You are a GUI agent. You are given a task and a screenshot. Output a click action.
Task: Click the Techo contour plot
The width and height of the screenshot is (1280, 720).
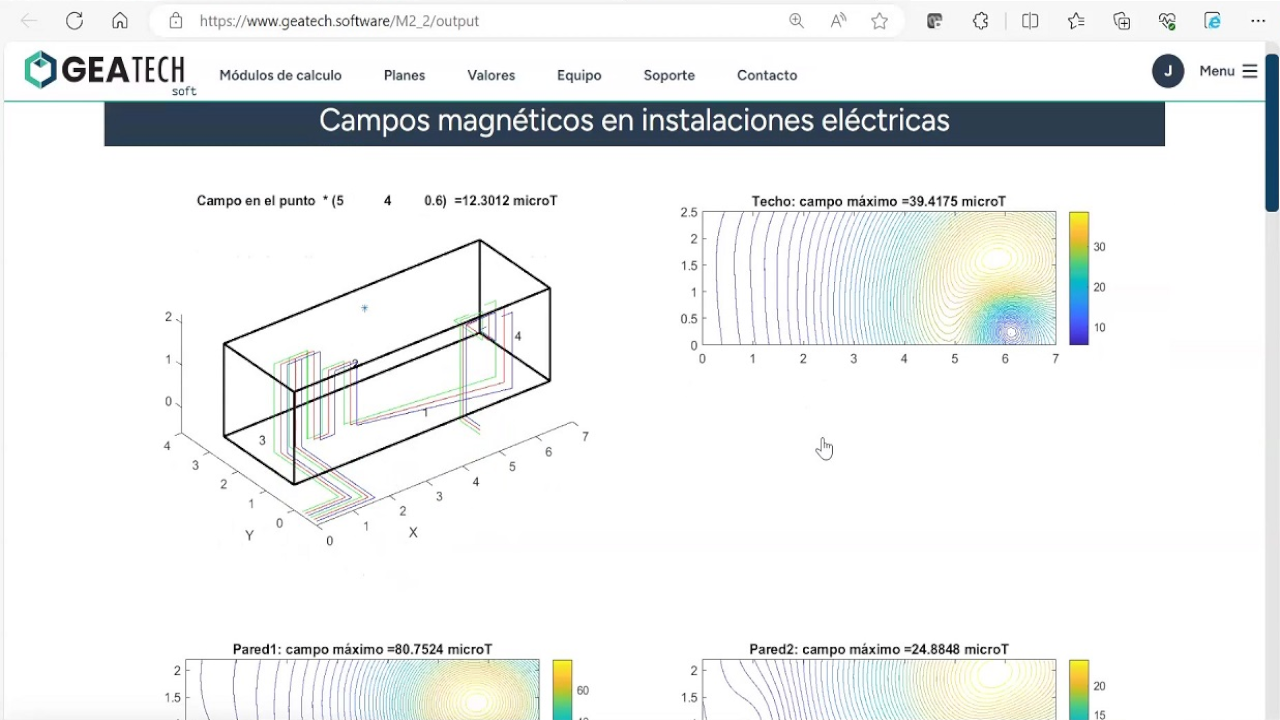(x=879, y=278)
